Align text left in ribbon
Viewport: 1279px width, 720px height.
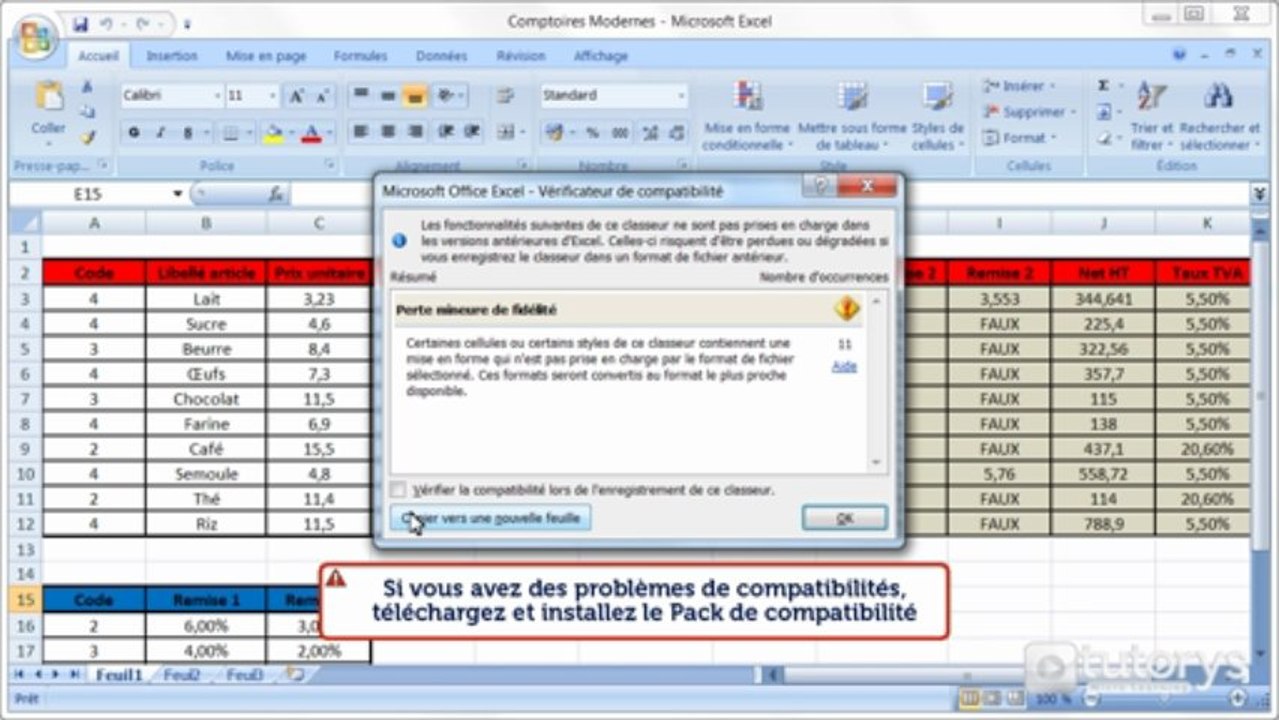(360, 132)
